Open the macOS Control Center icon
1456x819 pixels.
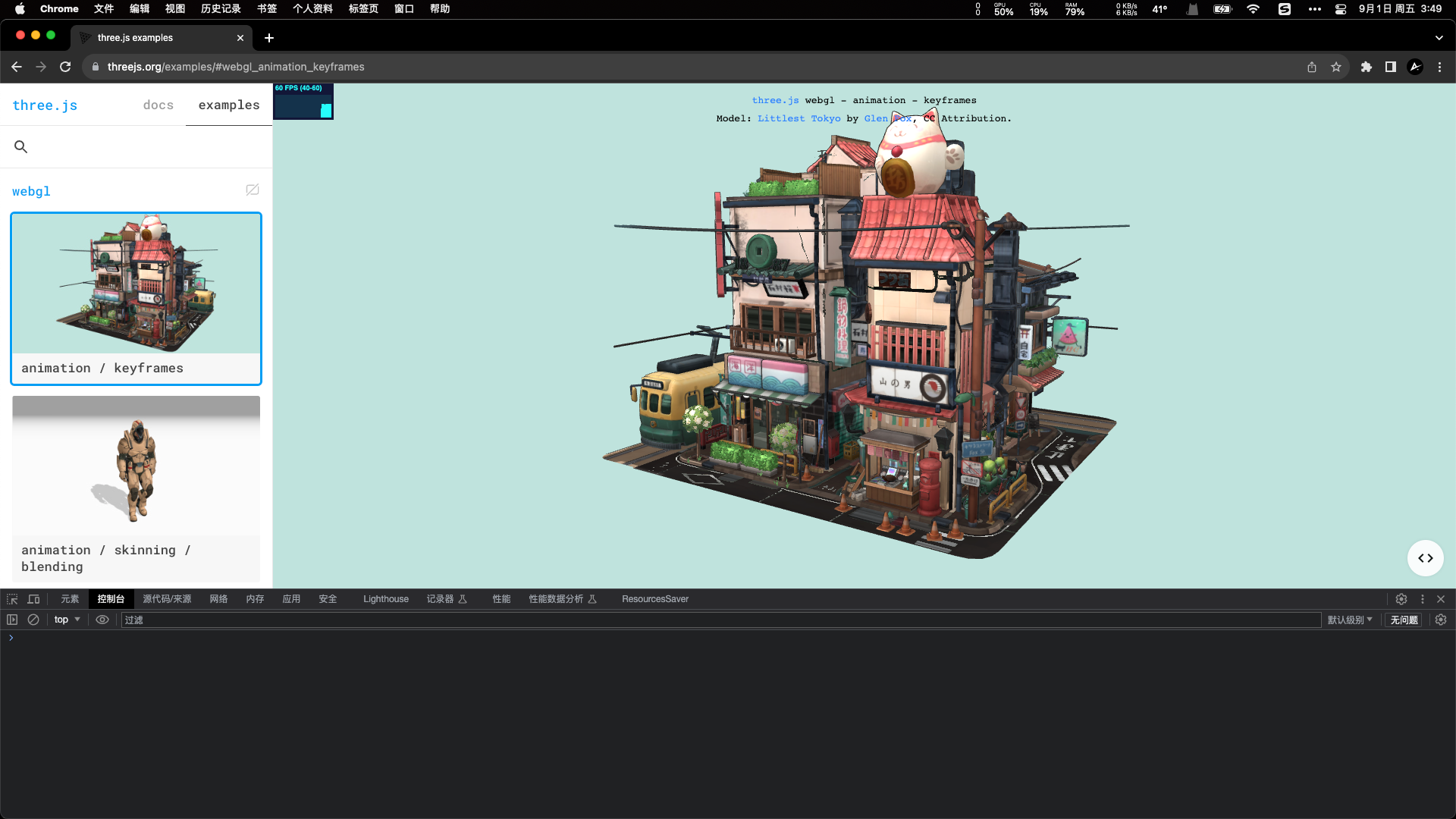pyautogui.click(x=1341, y=9)
